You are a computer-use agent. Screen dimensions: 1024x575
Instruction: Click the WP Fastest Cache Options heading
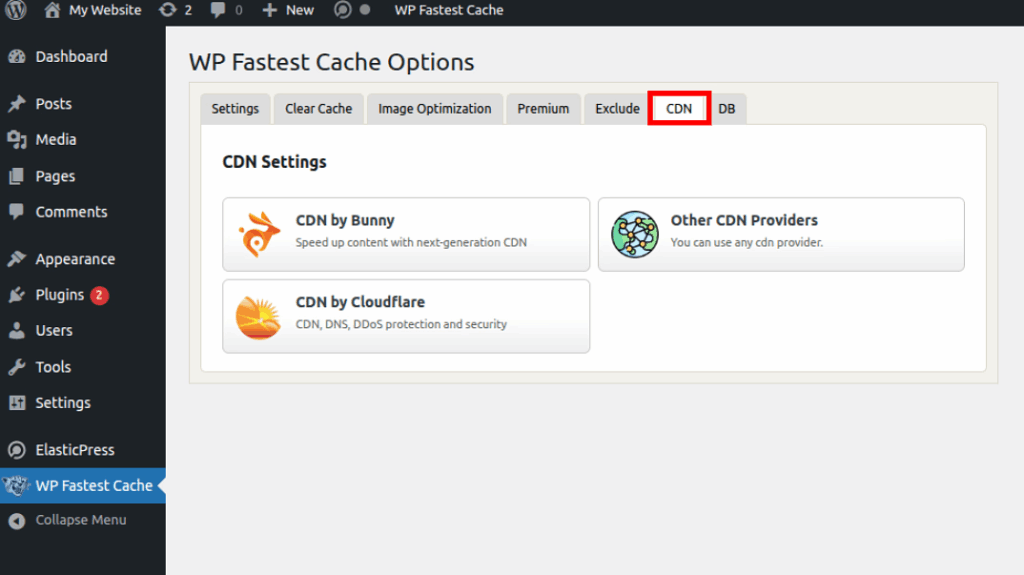tap(332, 62)
